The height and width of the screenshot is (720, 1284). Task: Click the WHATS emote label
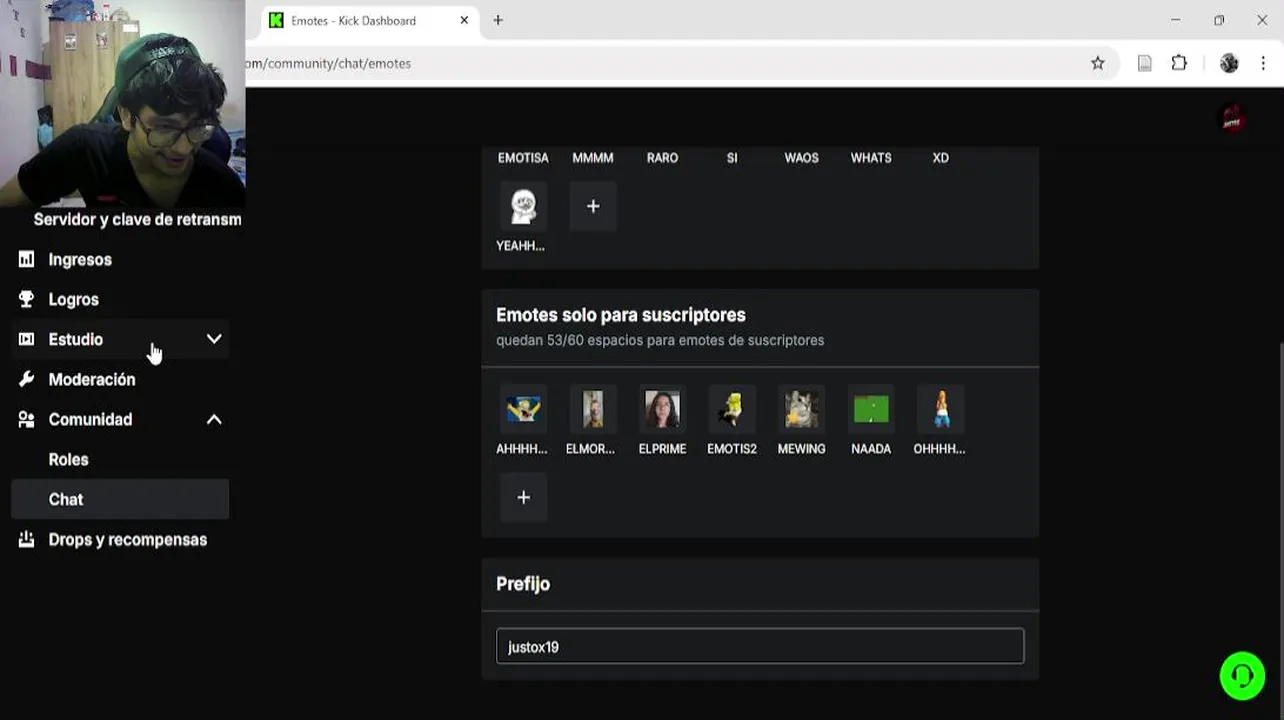point(871,158)
